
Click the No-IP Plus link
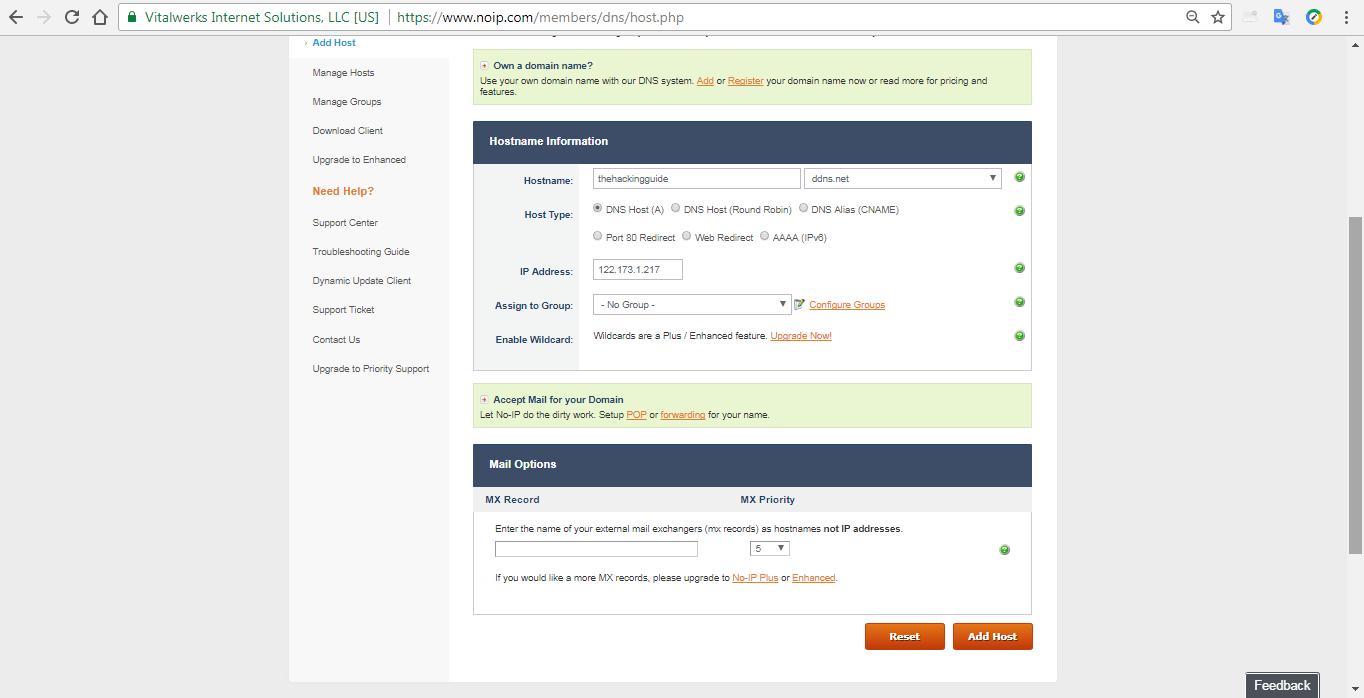pos(755,578)
